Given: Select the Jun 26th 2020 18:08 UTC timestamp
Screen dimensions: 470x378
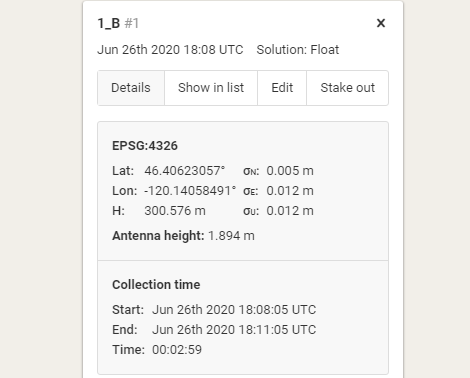Looking at the screenshot, I should coord(170,50).
